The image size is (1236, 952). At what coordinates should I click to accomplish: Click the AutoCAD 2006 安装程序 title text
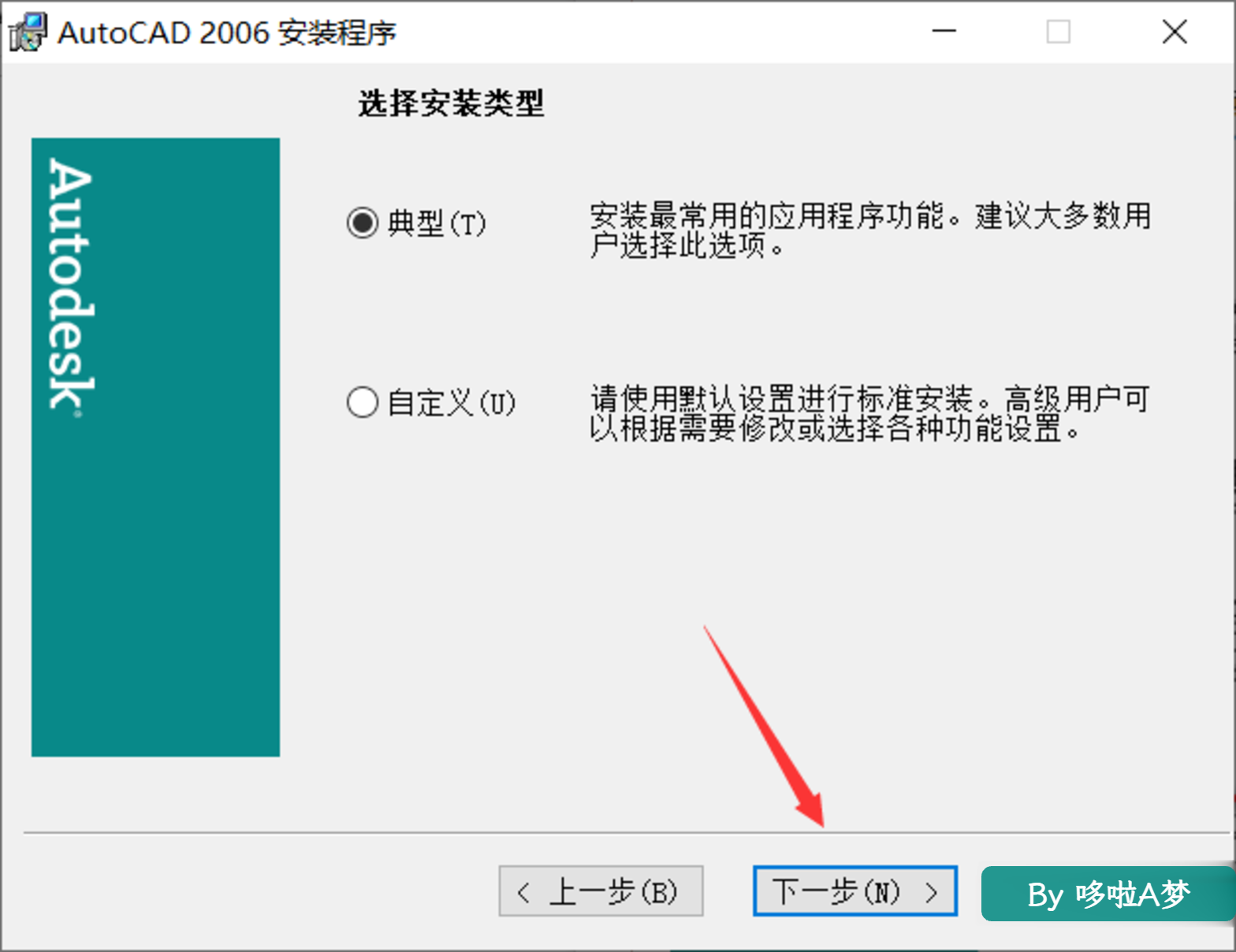227,33
